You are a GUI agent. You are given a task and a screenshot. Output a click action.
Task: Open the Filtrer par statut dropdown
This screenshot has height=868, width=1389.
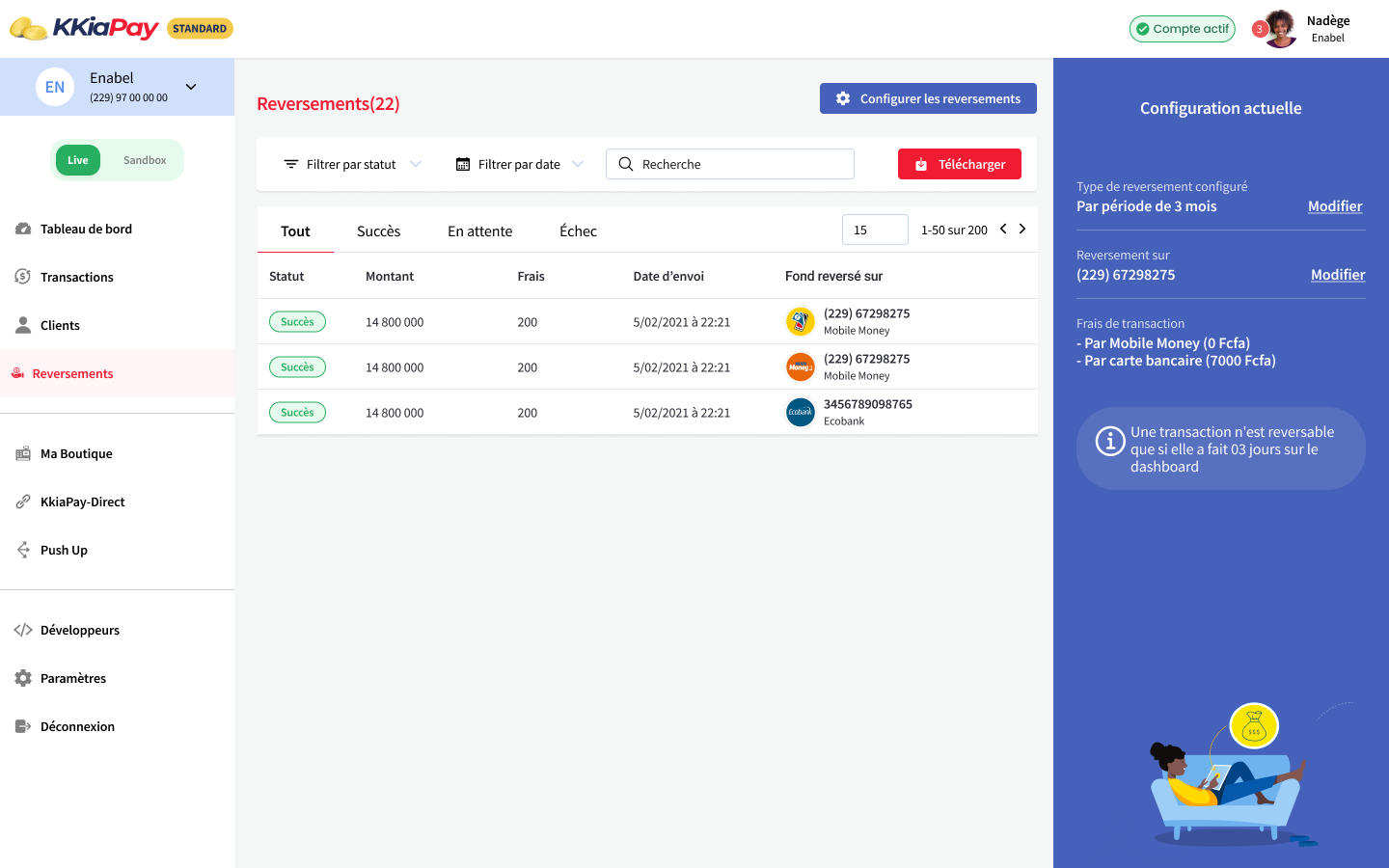click(x=352, y=164)
